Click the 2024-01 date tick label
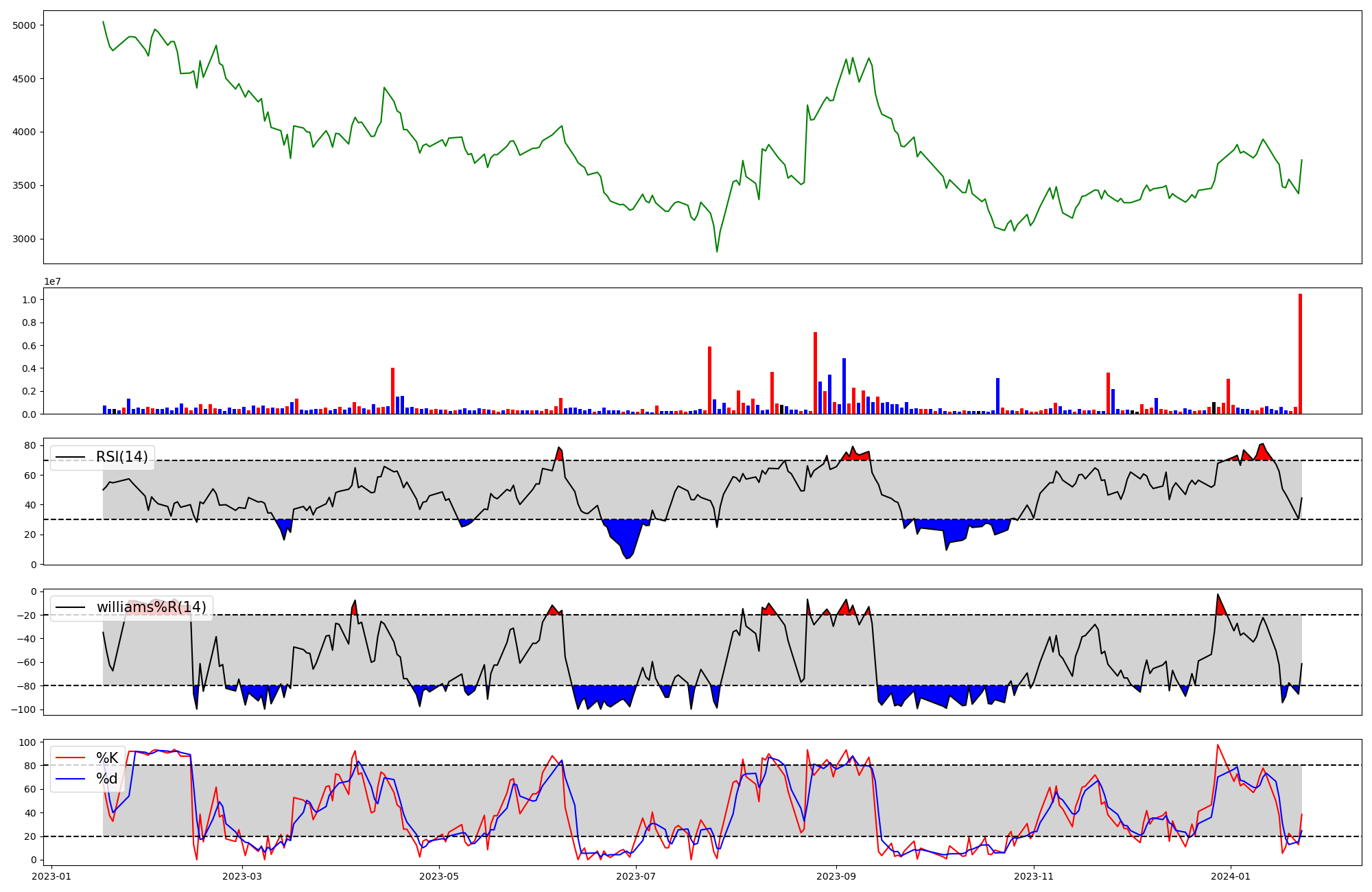The width and height of the screenshot is (1372, 892). 1231,876
